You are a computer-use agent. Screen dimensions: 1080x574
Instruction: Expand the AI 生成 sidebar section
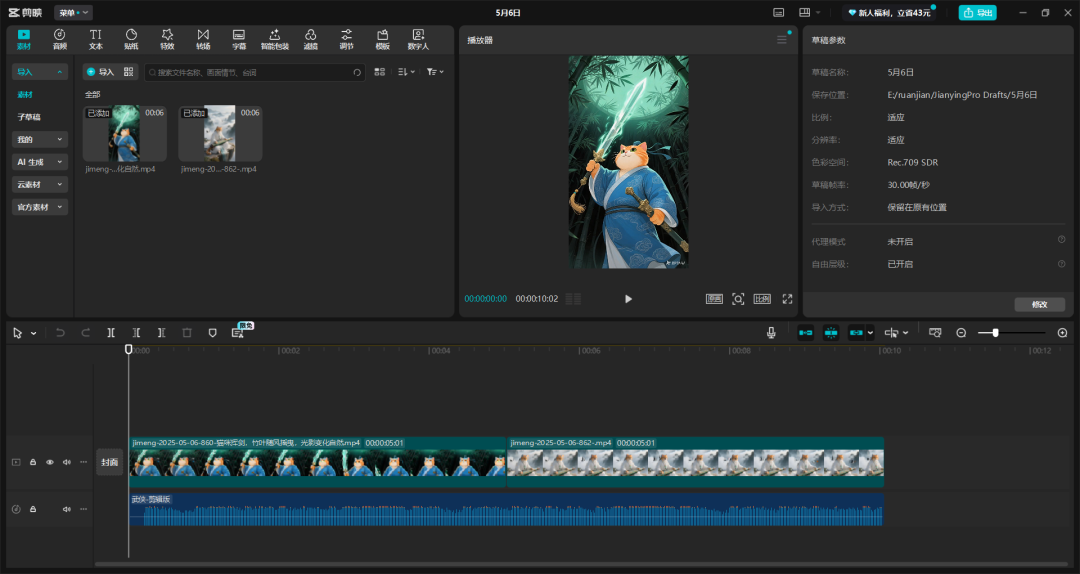coord(40,162)
